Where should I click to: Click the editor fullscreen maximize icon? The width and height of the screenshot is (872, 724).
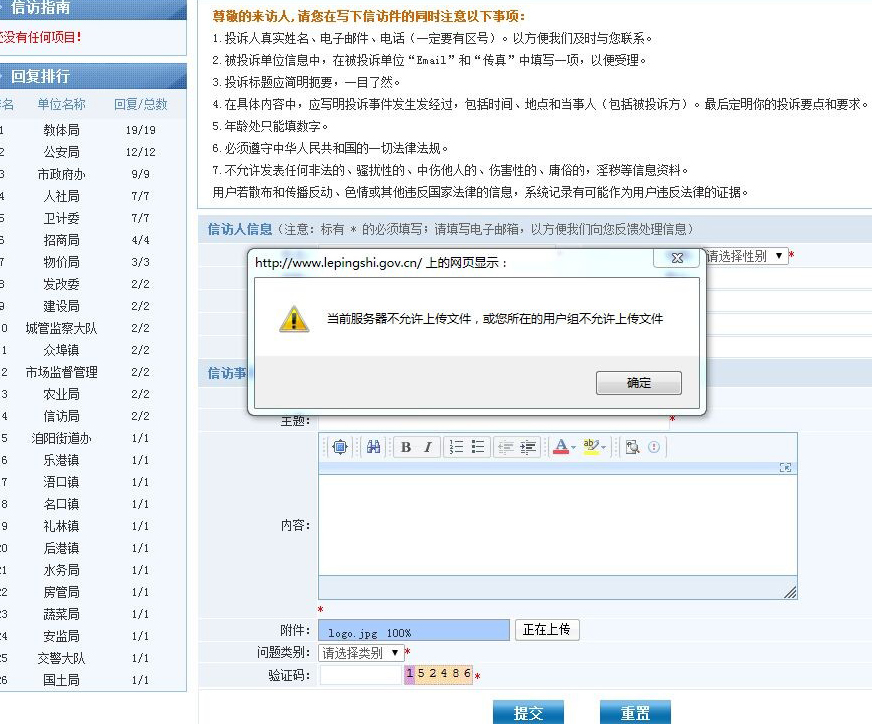(x=339, y=447)
